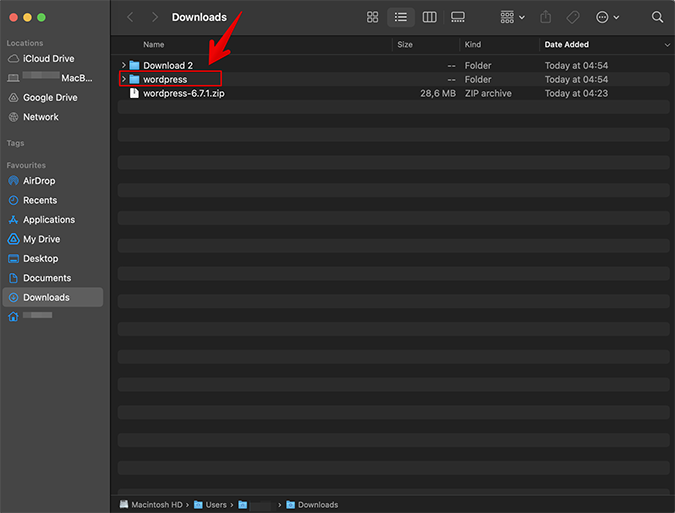The height and width of the screenshot is (513, 675).
Task: Open AirDrop in Favourites
Action: pos(39,181)
